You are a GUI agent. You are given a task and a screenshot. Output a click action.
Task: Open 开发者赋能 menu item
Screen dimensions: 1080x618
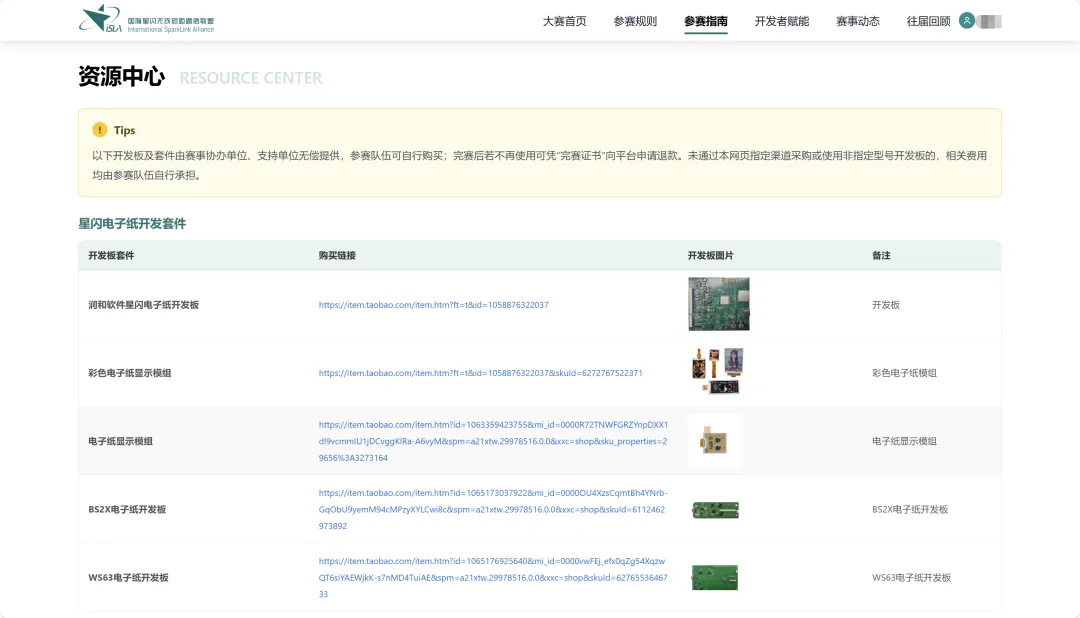[x=782, y=21]
